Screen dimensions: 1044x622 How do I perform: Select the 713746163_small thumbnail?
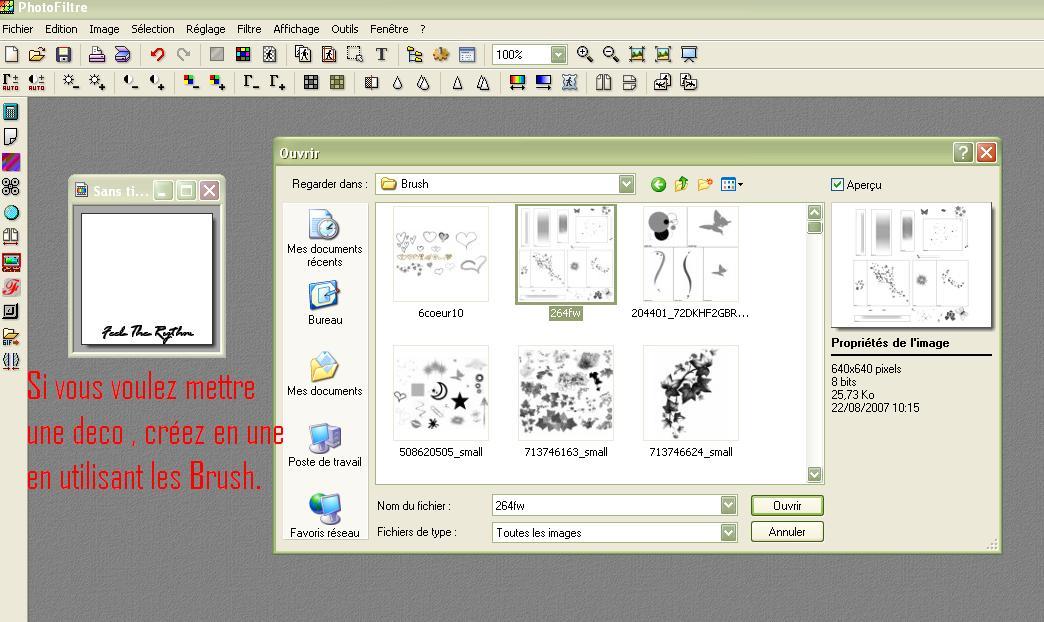click(566, 393)
